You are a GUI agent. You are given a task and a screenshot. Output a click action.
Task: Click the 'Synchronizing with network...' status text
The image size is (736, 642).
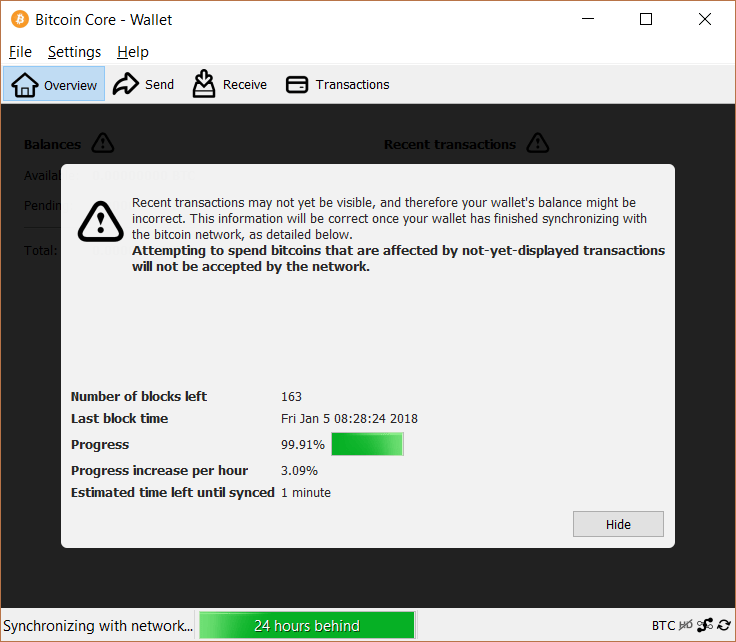click(97, 626)
